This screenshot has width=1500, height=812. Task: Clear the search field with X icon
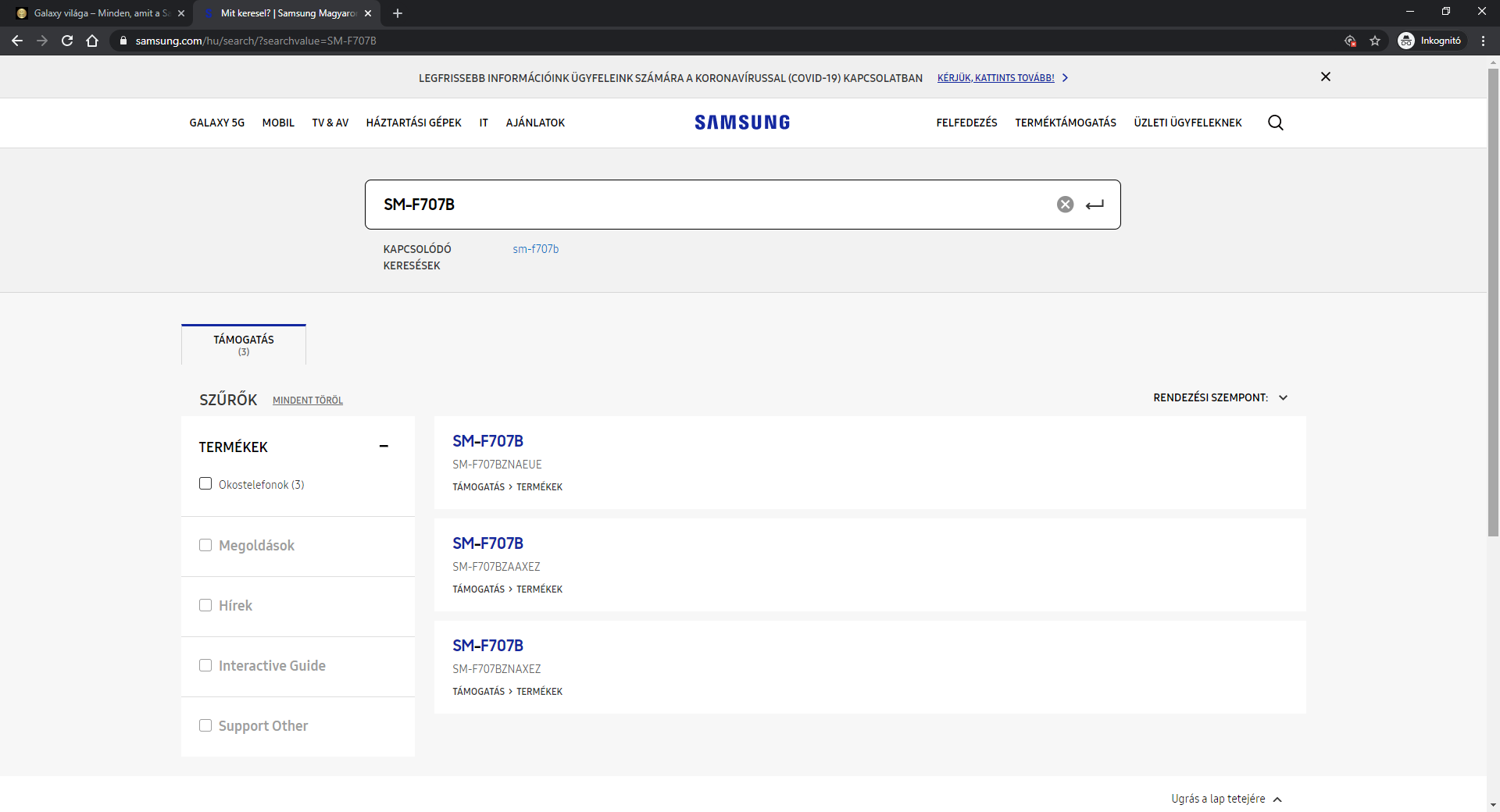(x=1065, y=205)
